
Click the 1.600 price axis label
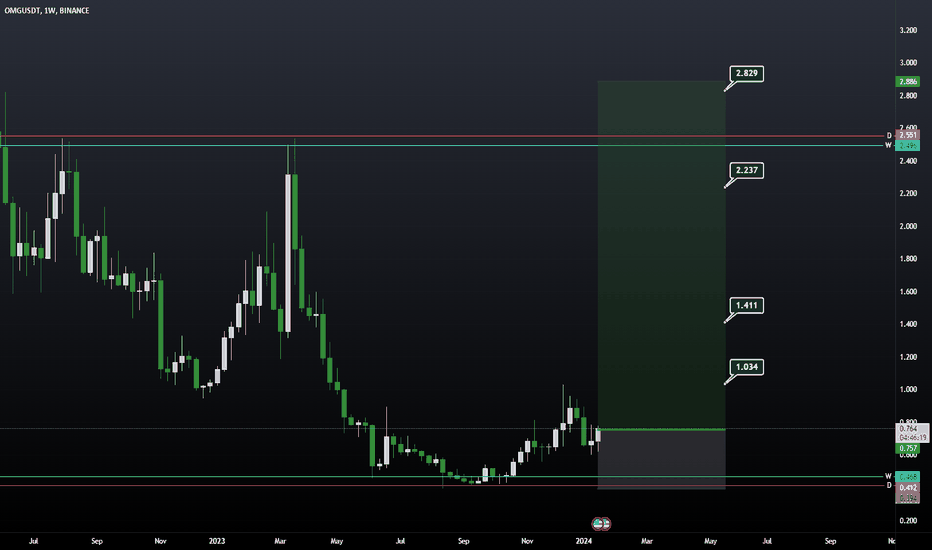point(908,292)
